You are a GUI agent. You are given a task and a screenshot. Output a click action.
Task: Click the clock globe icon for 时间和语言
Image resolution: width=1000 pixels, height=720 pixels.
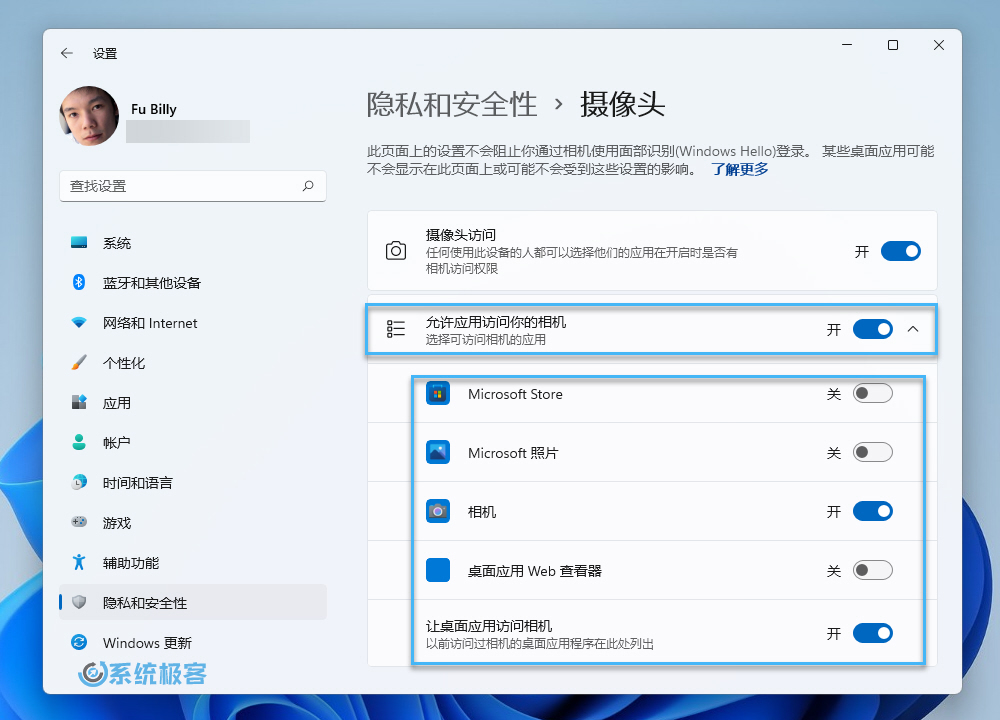point(79,483)
